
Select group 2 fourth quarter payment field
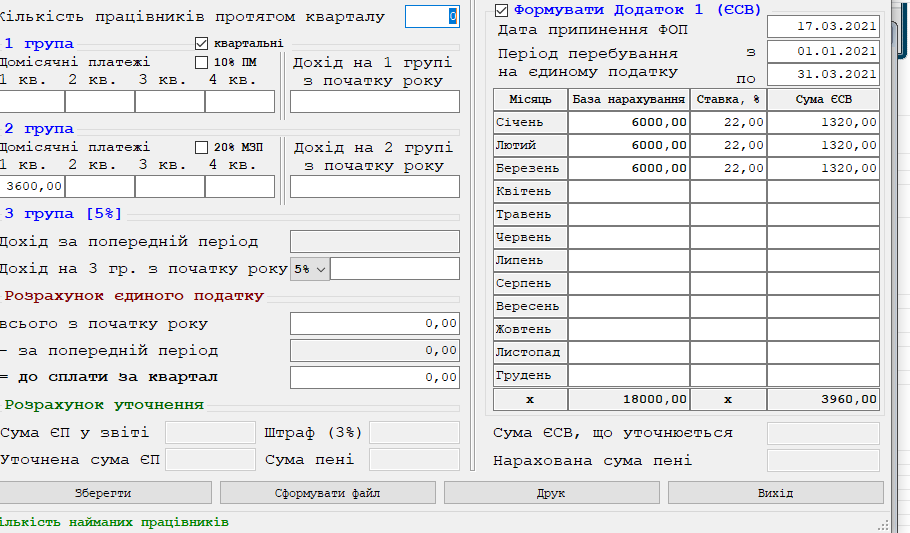point(240,187)
